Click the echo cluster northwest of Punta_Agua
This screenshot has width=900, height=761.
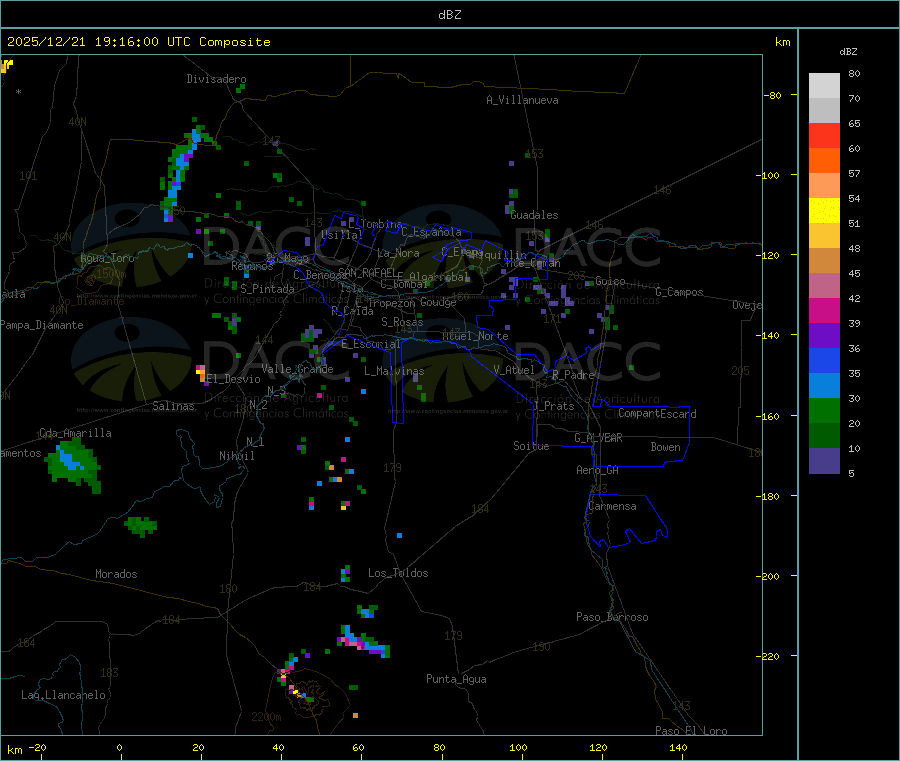[363, 641]
